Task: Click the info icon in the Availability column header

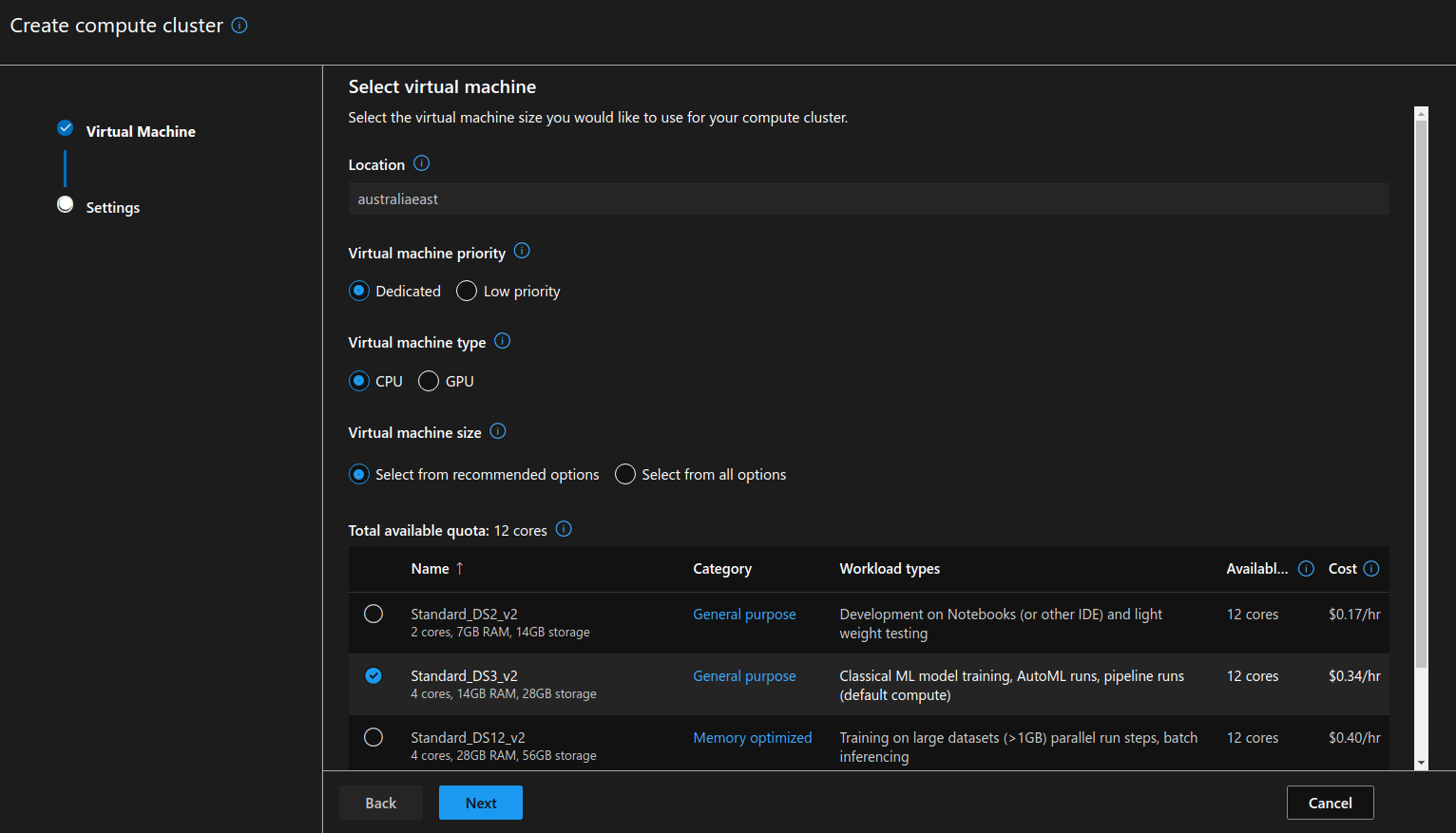Action: point(1305,568)
